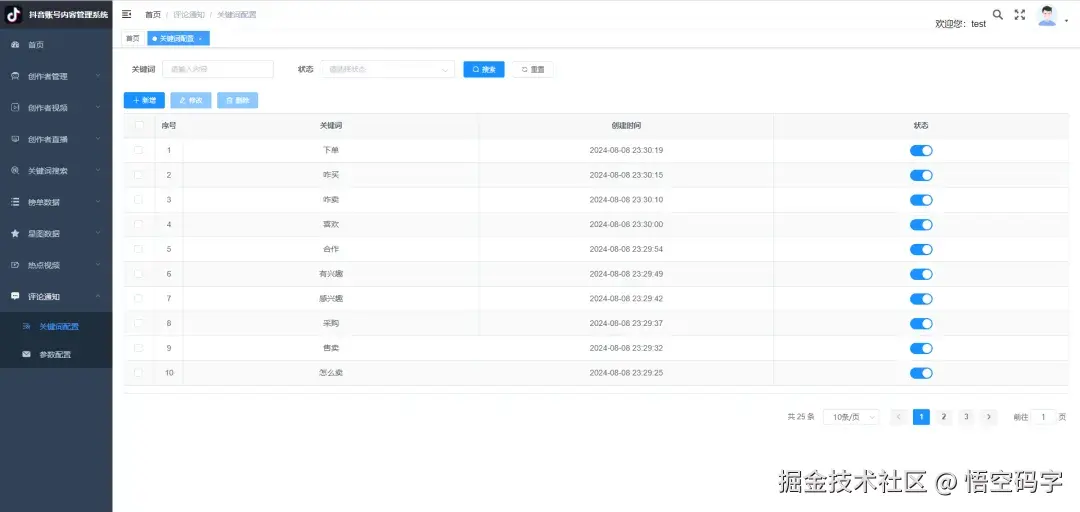The height and width of the screenshot is (512, 1080).
Task: Open the 10条/页 page size dropdown
Action: point(851,417)
